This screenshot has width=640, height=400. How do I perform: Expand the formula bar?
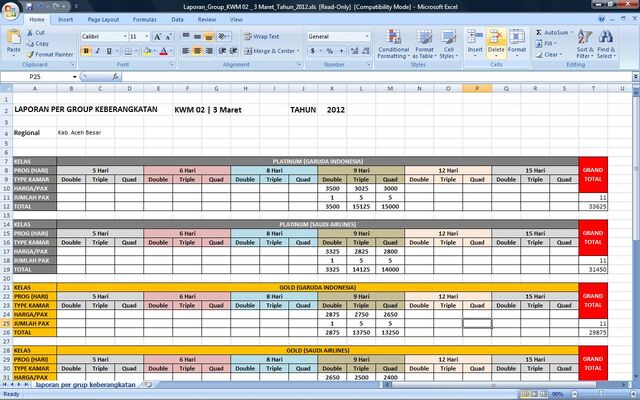636,76
